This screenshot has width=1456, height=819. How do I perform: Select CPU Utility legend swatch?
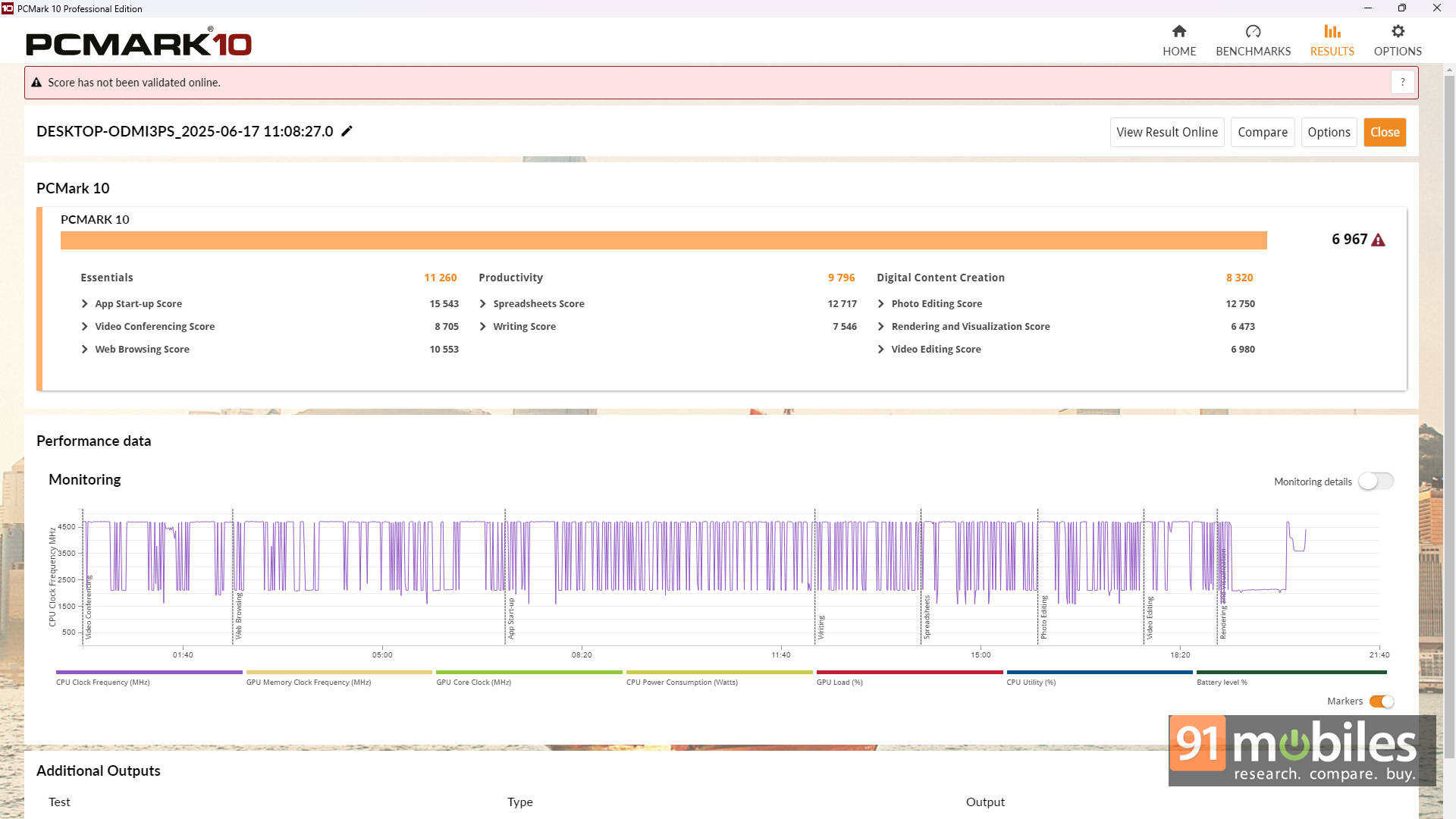pyautogui.click(x=1100, y=672)
